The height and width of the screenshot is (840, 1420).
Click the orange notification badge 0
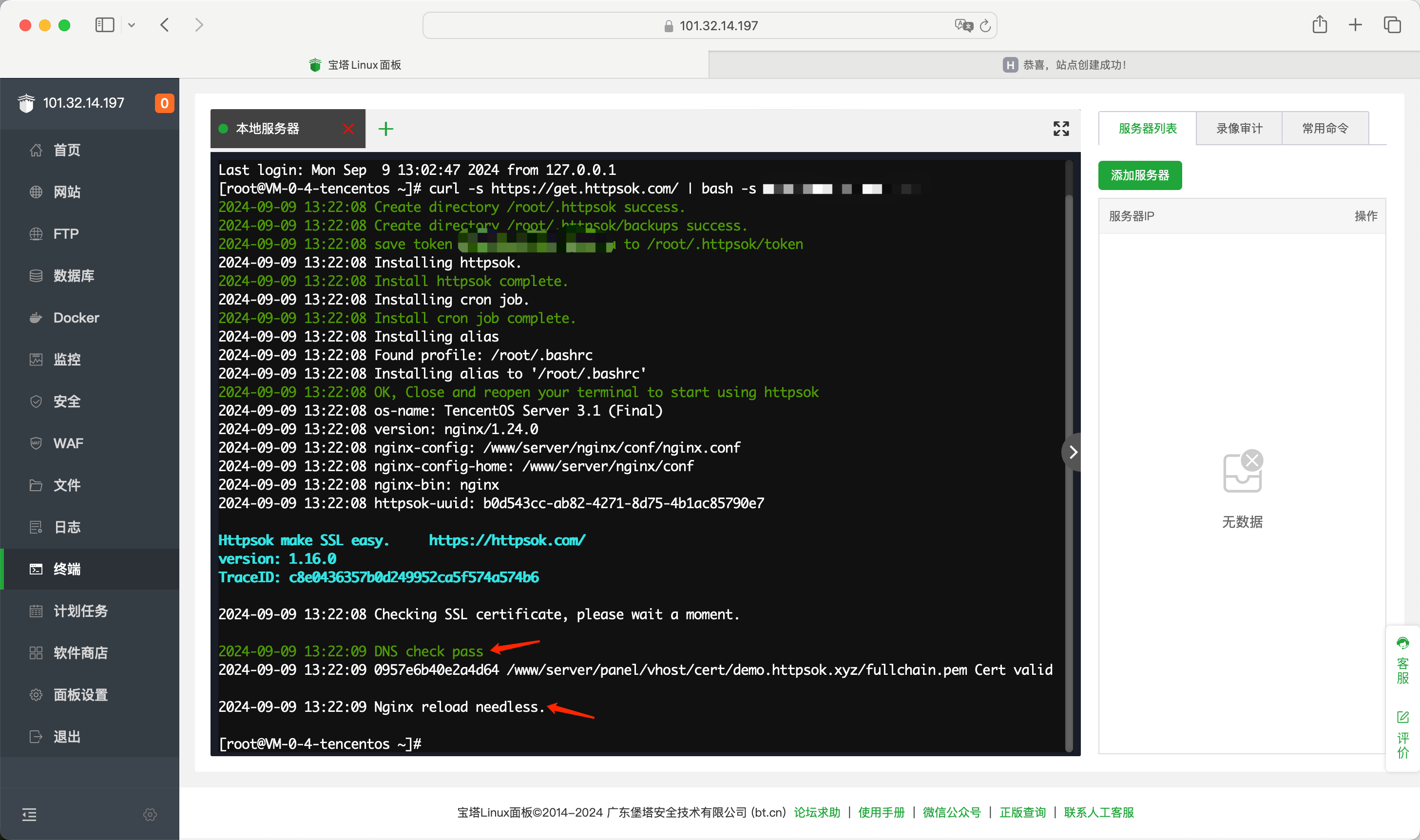[164, 103]
